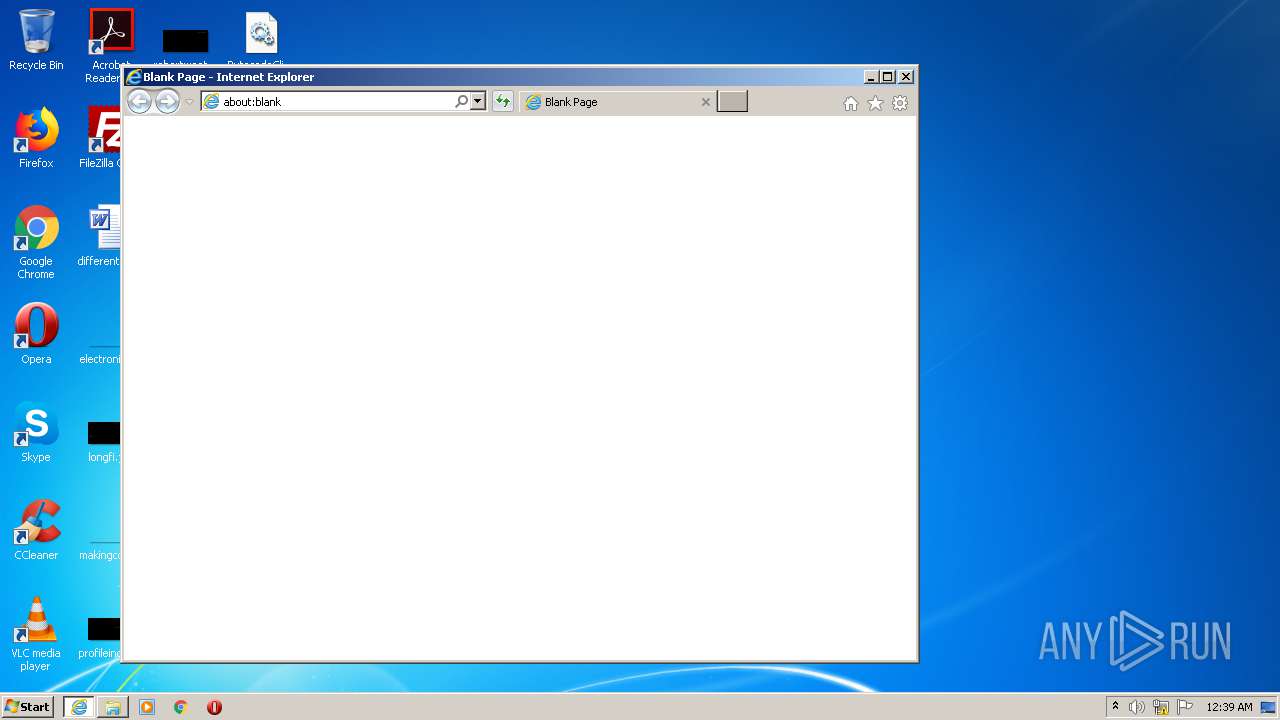Launch CCleaner desktop shortcut
The height and width of the screenshot is (720, 1280).
[x=36, y=530]
